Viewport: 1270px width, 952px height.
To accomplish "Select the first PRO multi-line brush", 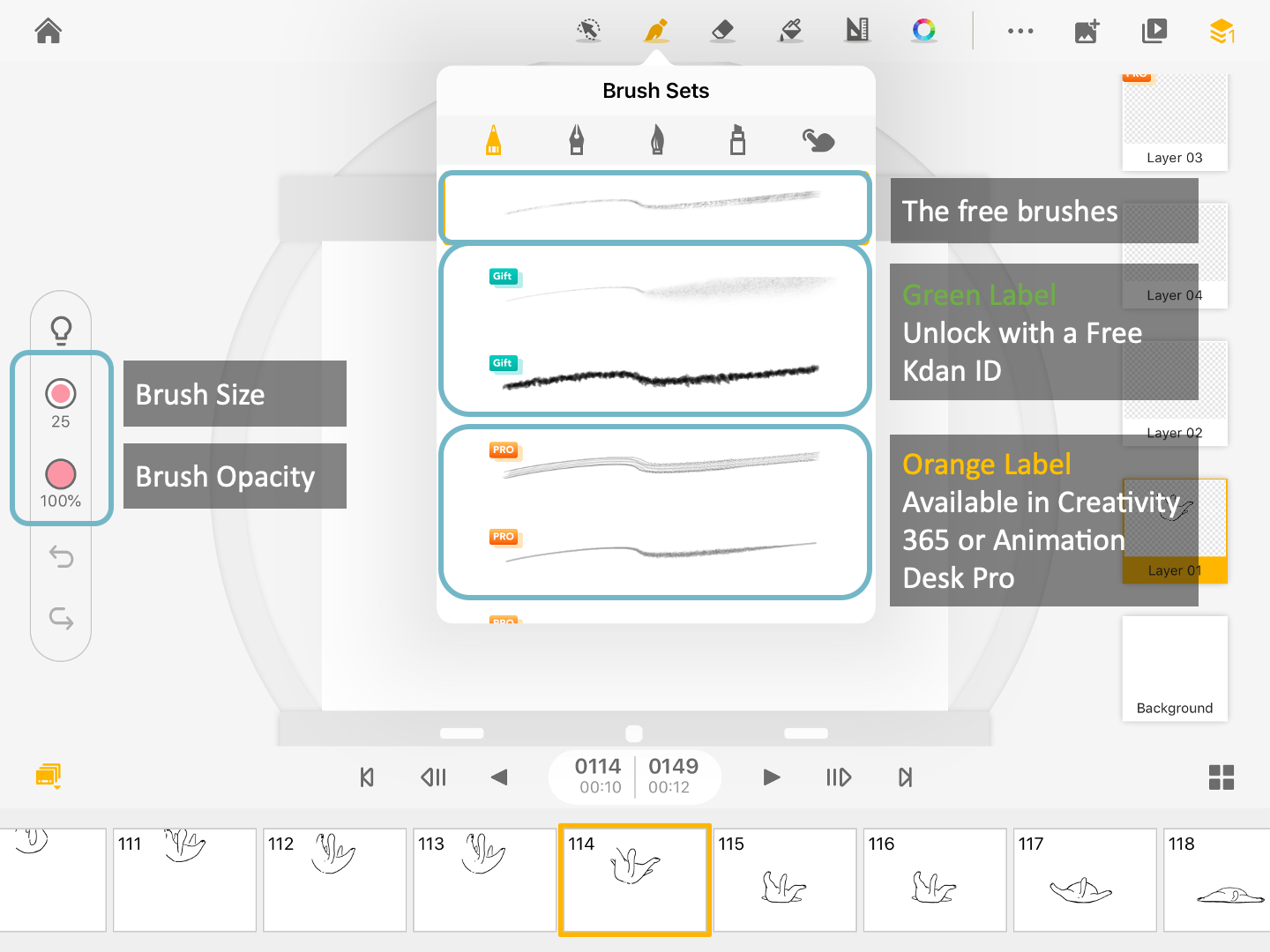I will coord(655,463).
